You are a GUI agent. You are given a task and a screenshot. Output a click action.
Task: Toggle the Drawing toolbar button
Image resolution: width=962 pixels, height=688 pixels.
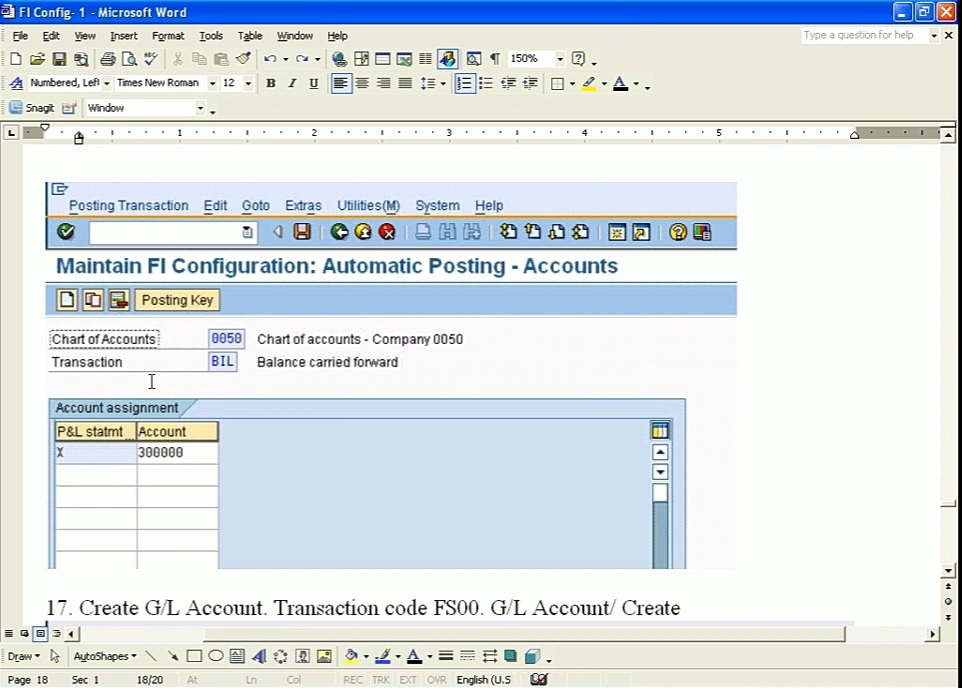447,59
